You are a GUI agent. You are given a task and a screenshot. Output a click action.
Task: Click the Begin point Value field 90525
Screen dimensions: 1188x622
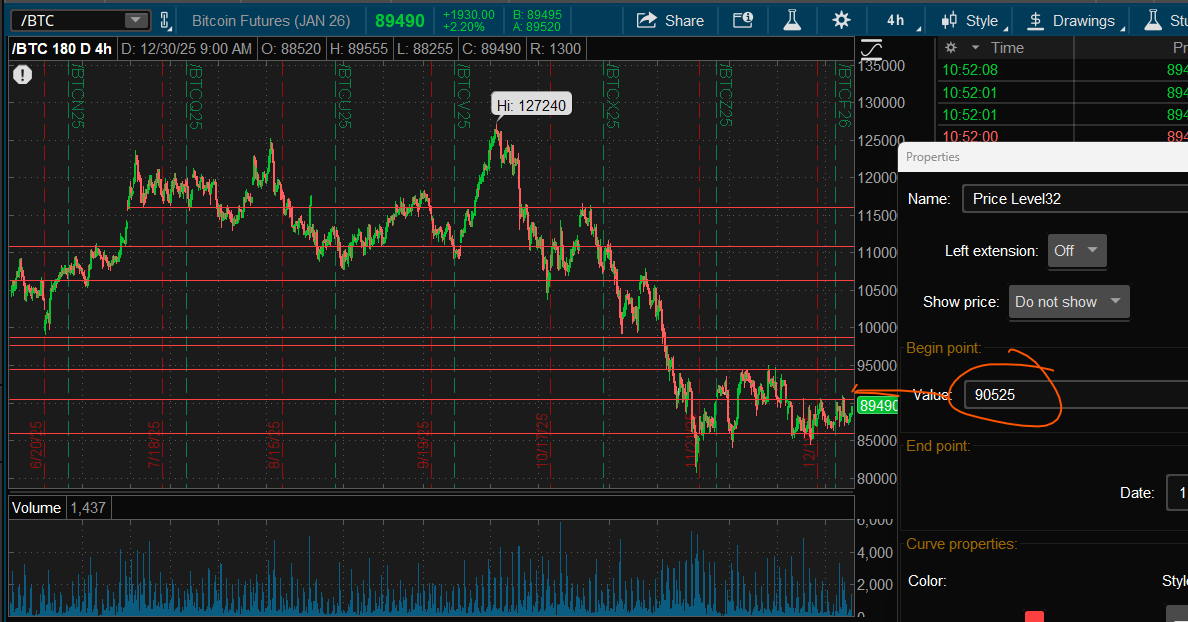click(1077, 395)
